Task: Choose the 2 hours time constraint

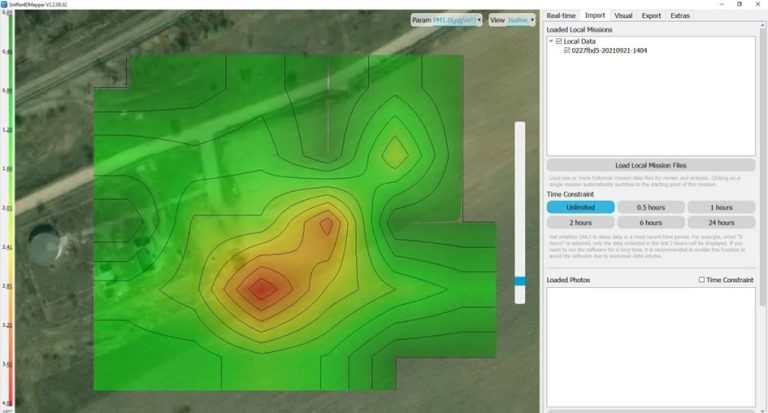Action: (580, 222)
